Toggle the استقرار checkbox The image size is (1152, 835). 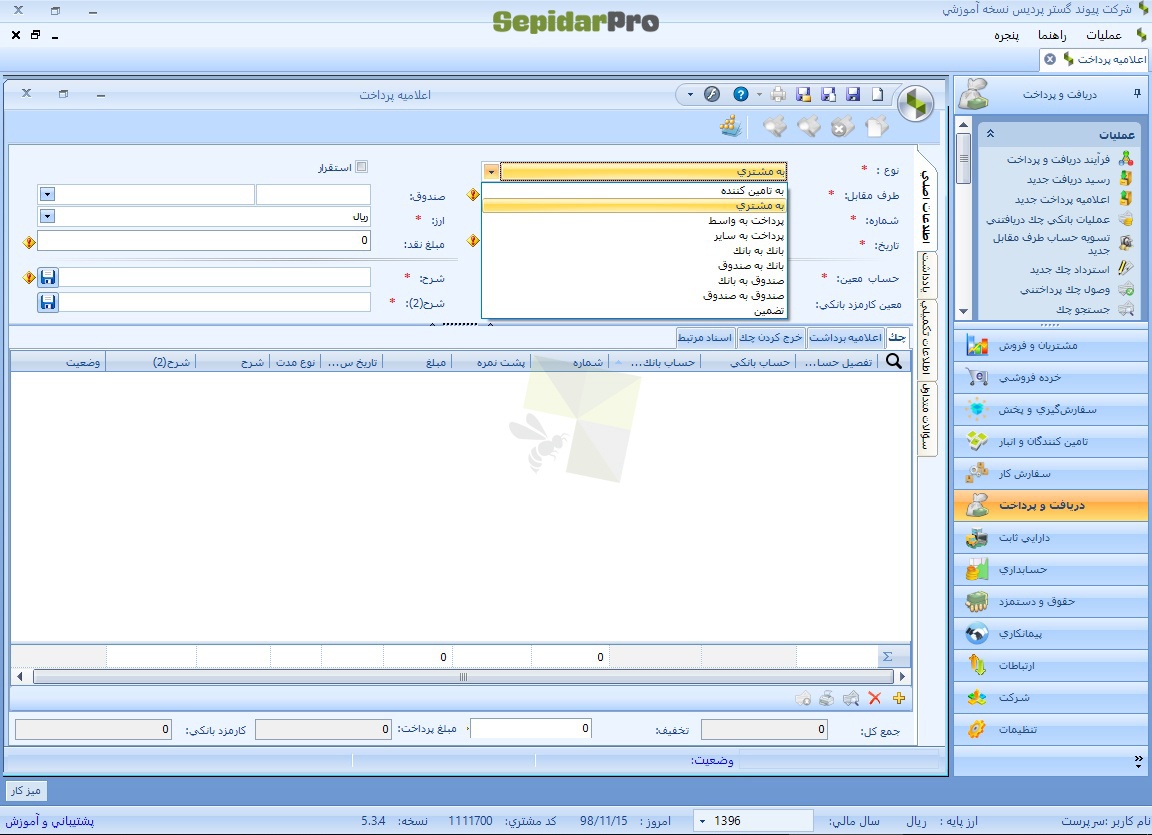361,167
